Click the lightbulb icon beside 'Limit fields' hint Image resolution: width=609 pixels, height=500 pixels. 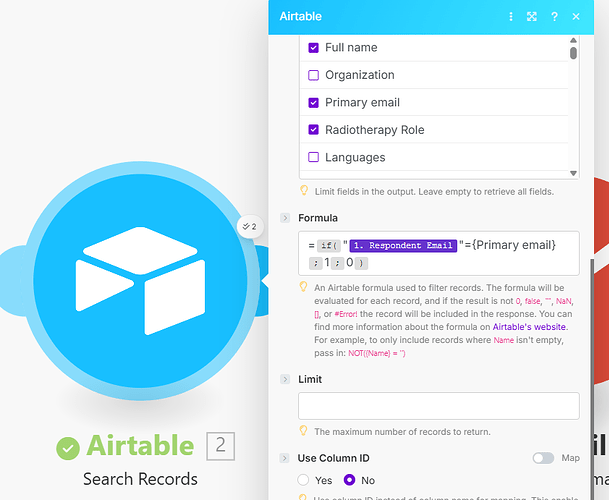click(x=304, y=190)
